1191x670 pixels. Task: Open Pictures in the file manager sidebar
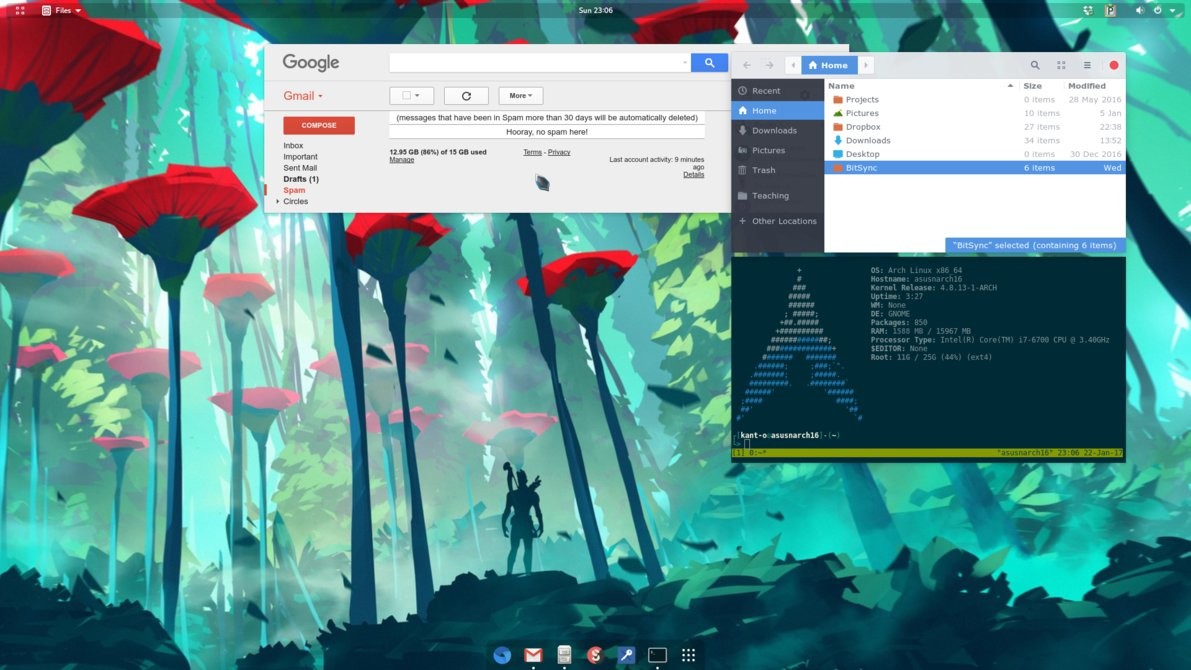[778, 150]
